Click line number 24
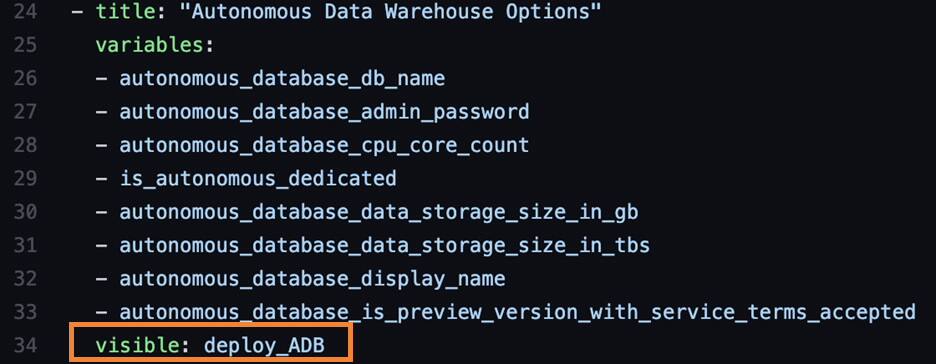 (x=24, y=11)
